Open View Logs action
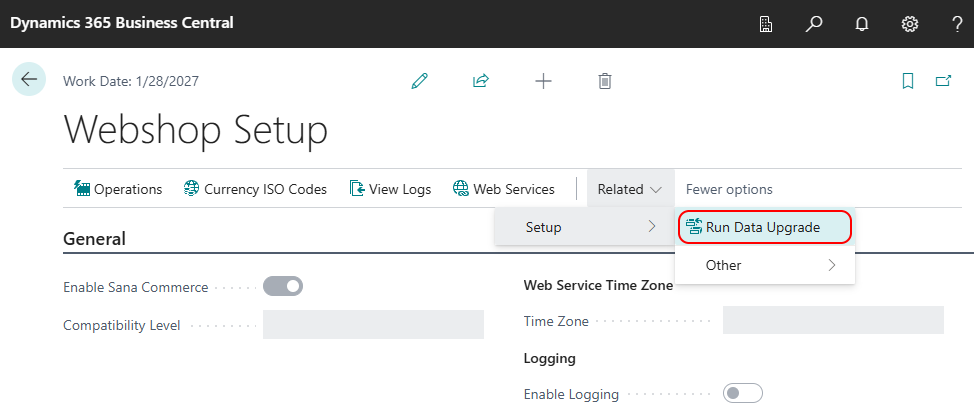This screenshot has height=410, width=974. click(x=390, y=189)
